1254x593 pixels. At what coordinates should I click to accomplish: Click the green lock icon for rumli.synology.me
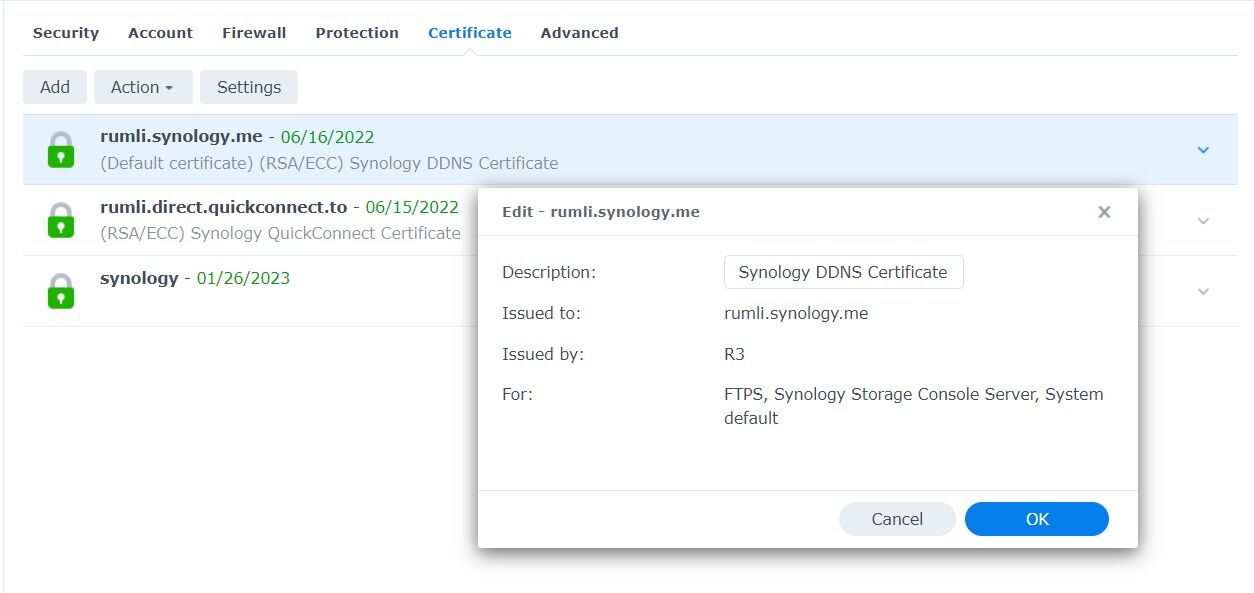tap(61, 150)
